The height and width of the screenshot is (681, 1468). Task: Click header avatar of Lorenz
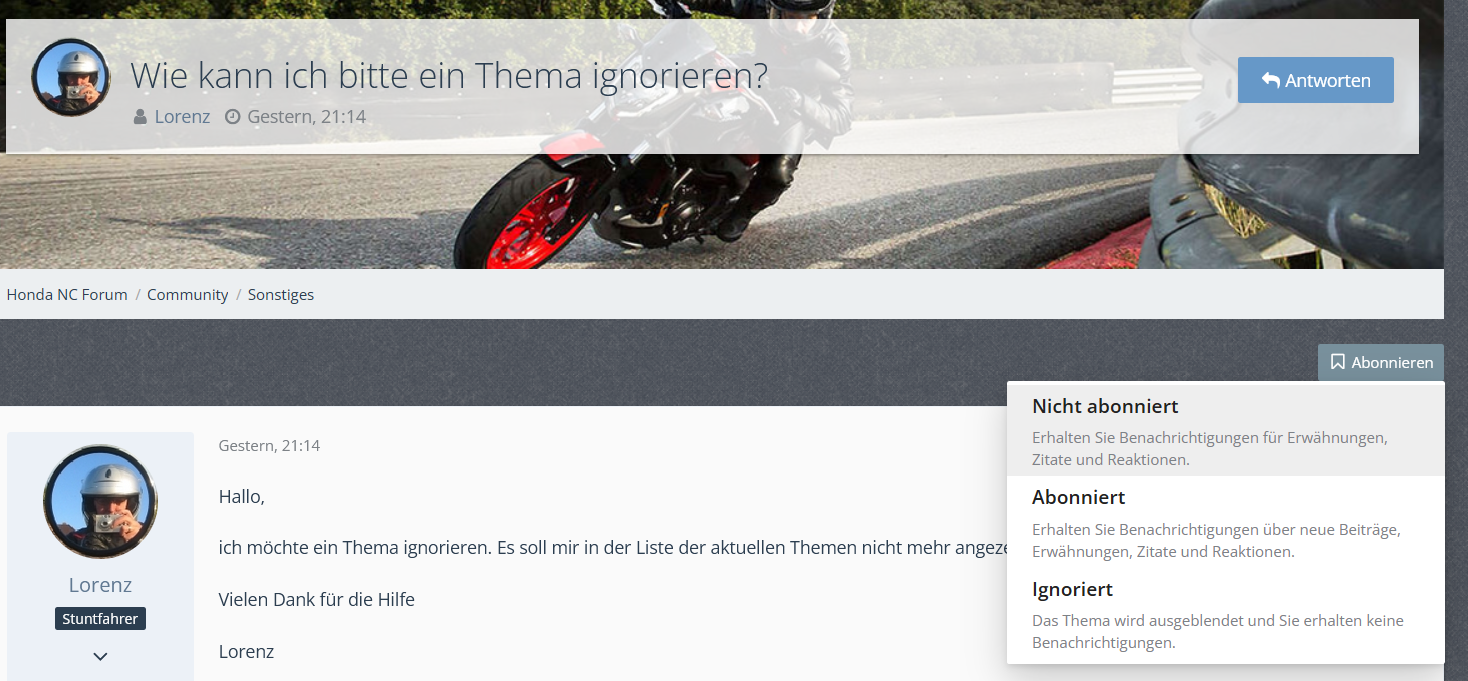click(71, 78)
